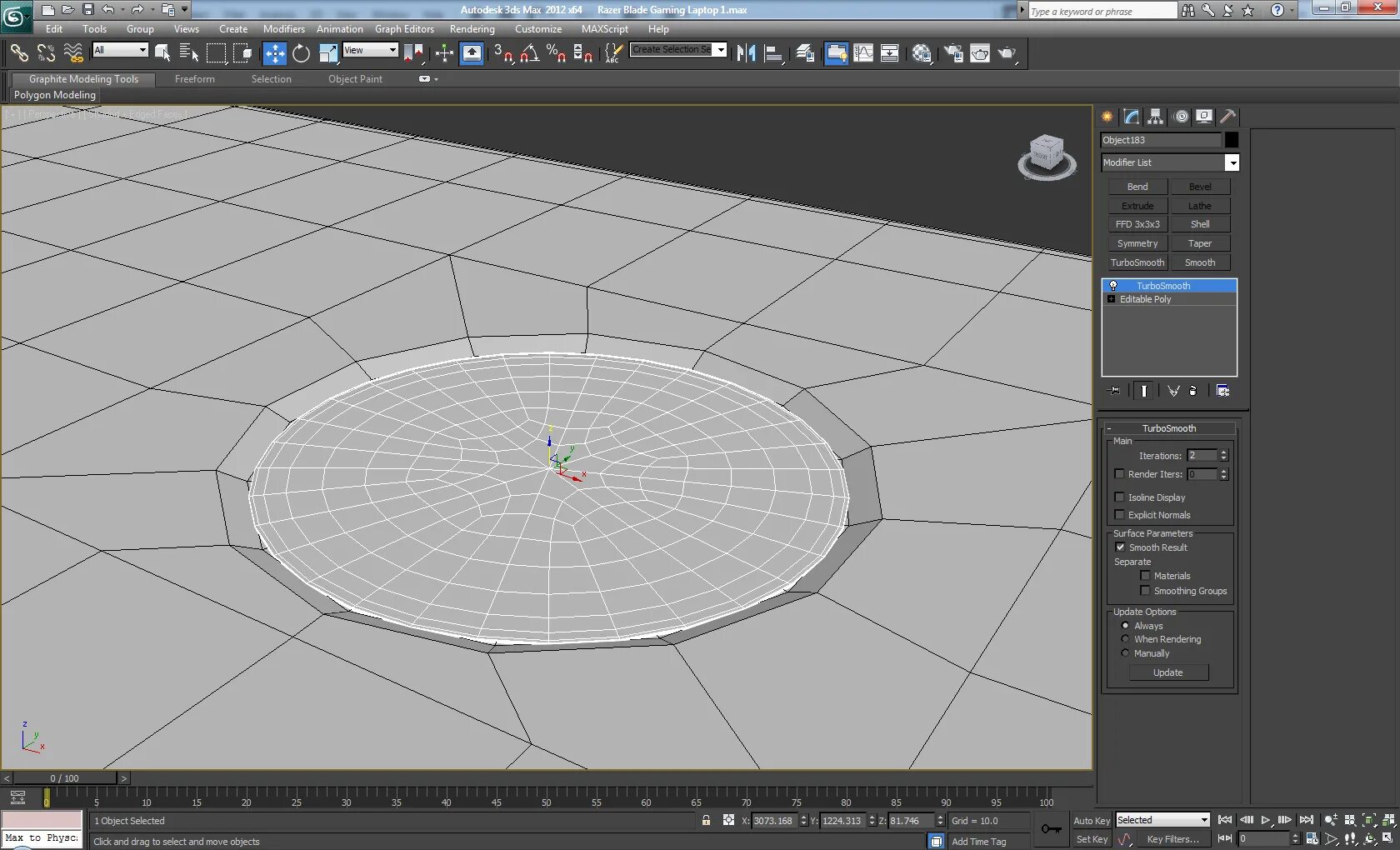Expand the Modifier List dropdown
1400x850 pixels.
[x=1232, y=162]
